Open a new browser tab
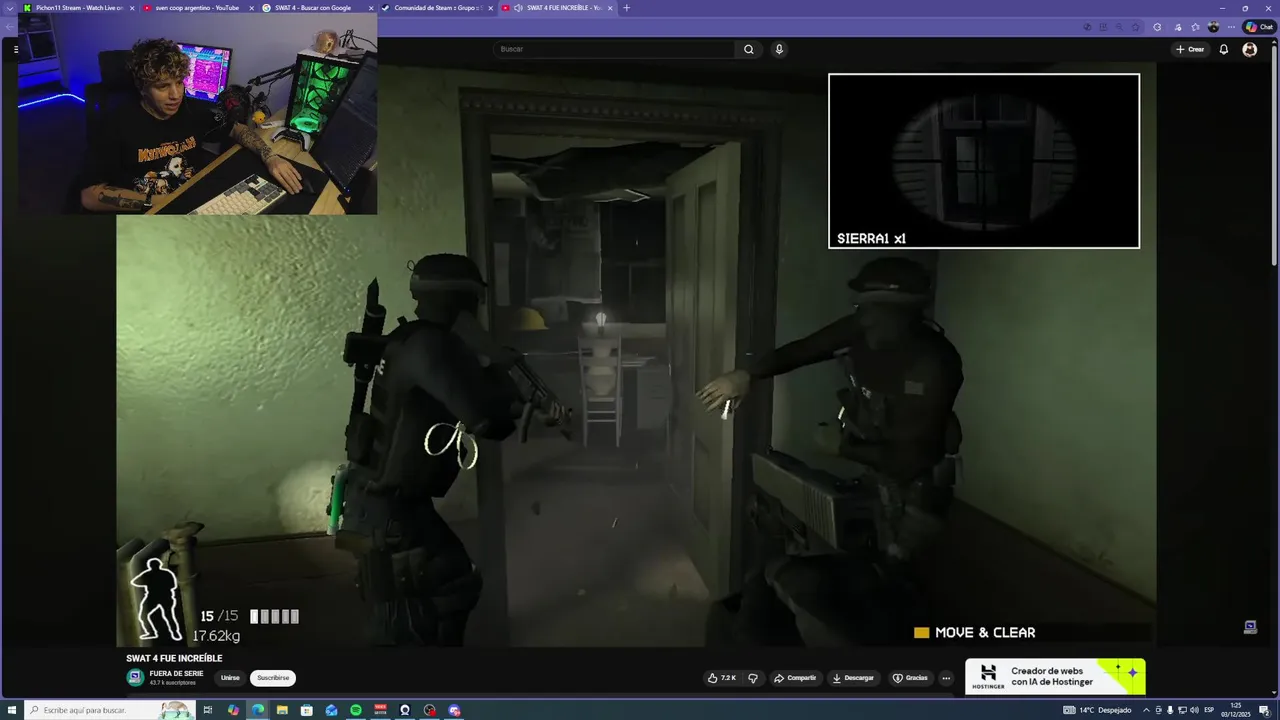 pos(627,8)
